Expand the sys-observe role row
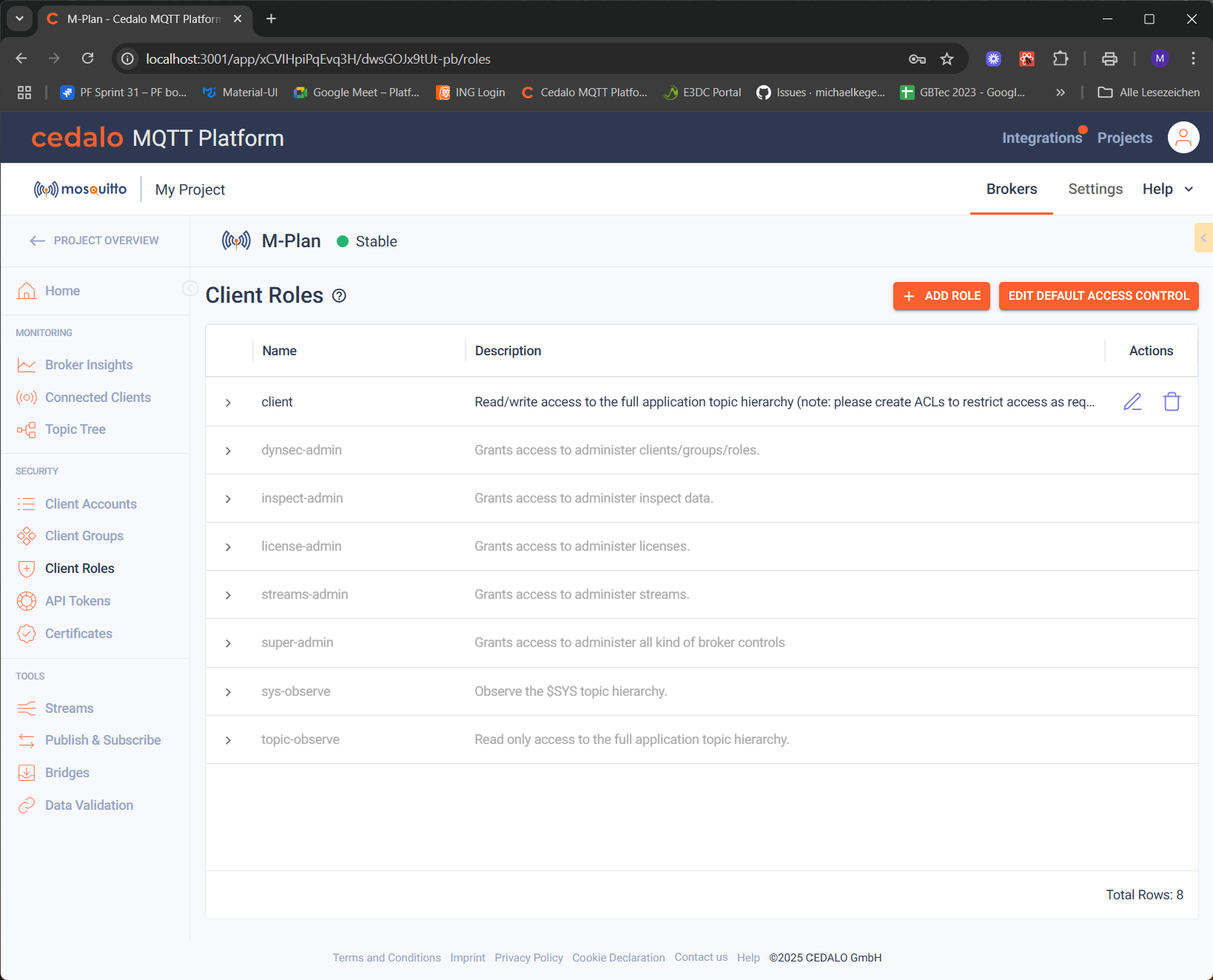Viewport: 1213px width, 980px height. coord(228,692)
